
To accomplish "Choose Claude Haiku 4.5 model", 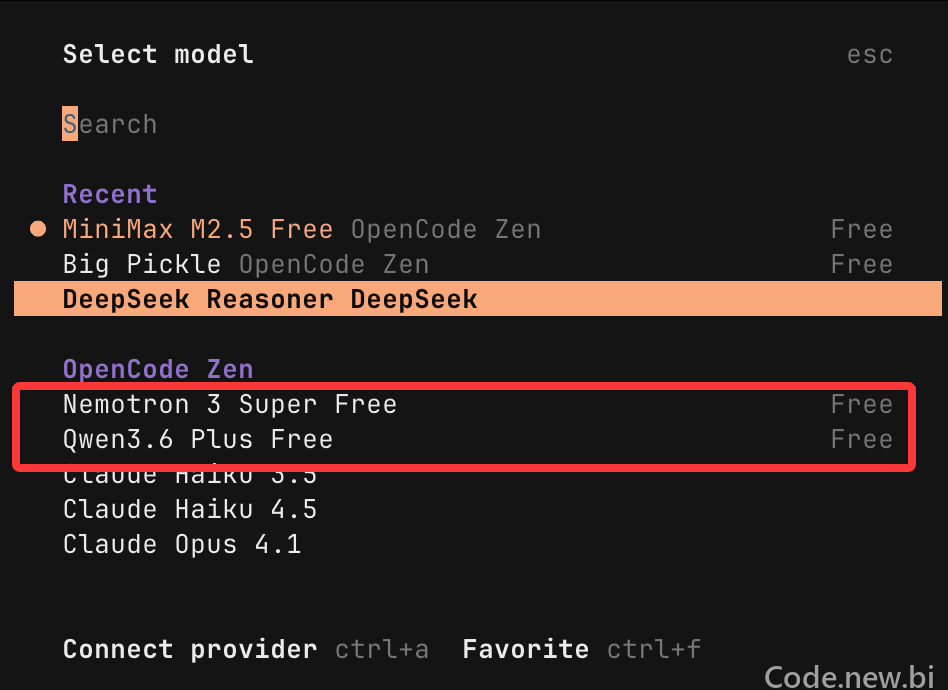I will (x=190, y=510).
